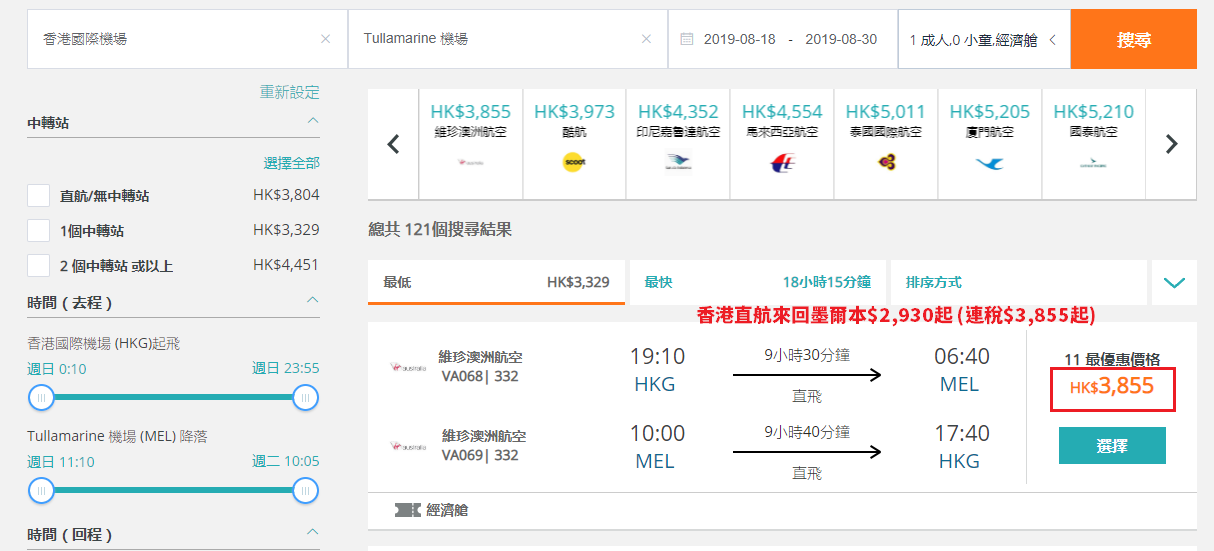Click HKG departure slider left handle
This screenshot has width=1214, height=551.
[41, 398]
